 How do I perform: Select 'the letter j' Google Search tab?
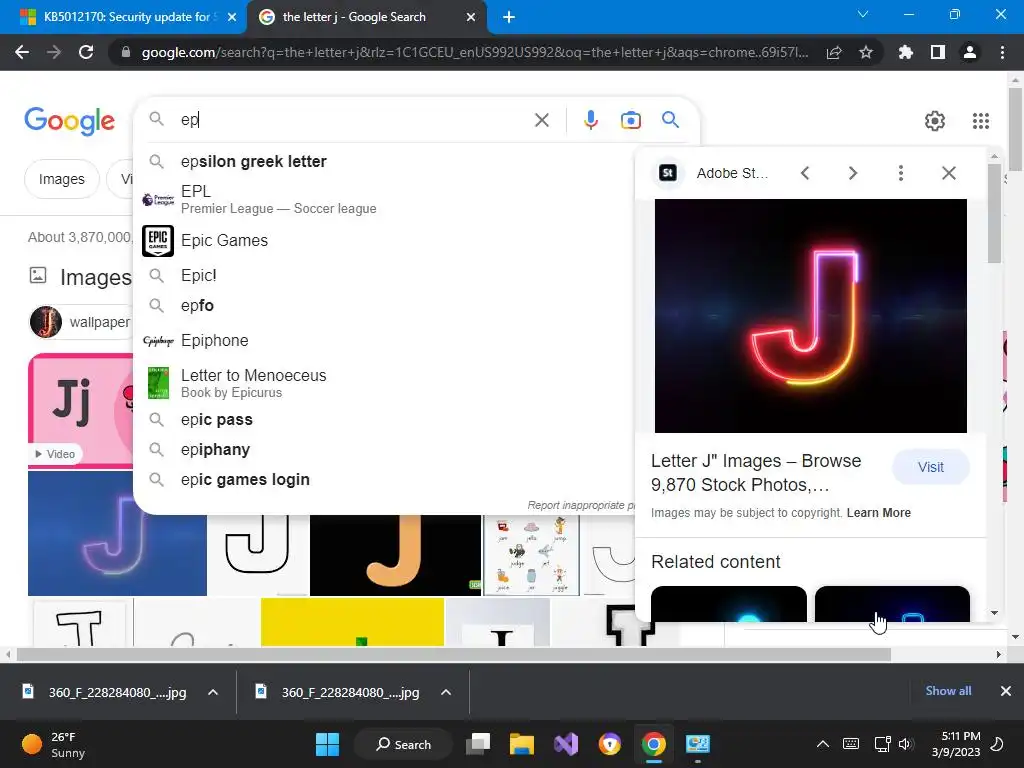coord(366,17)
